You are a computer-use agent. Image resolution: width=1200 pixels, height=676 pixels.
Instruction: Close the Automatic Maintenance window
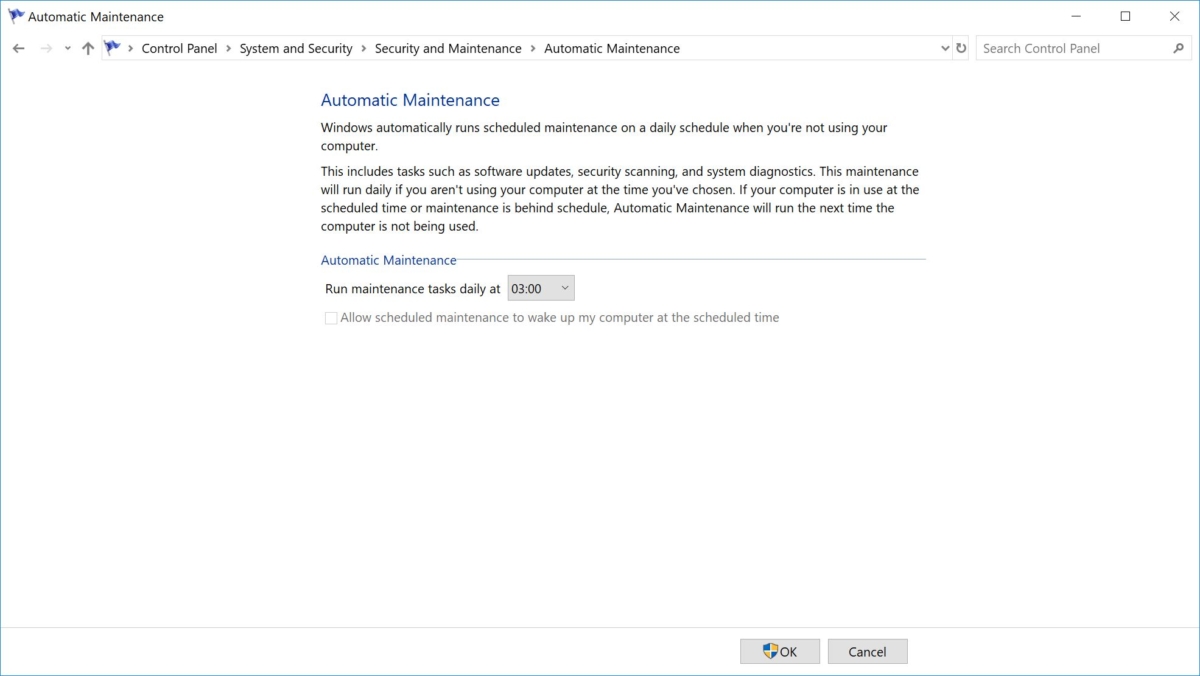point(1173,16)
